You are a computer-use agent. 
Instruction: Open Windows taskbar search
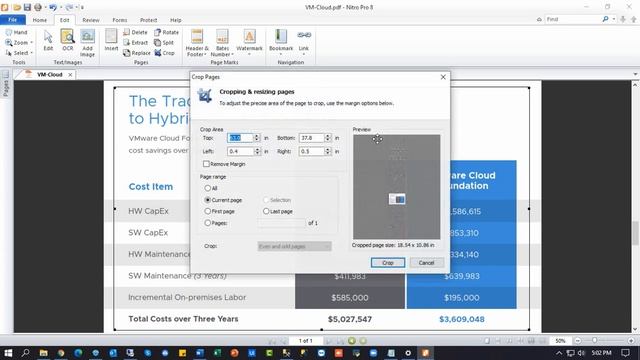(25, 353)
